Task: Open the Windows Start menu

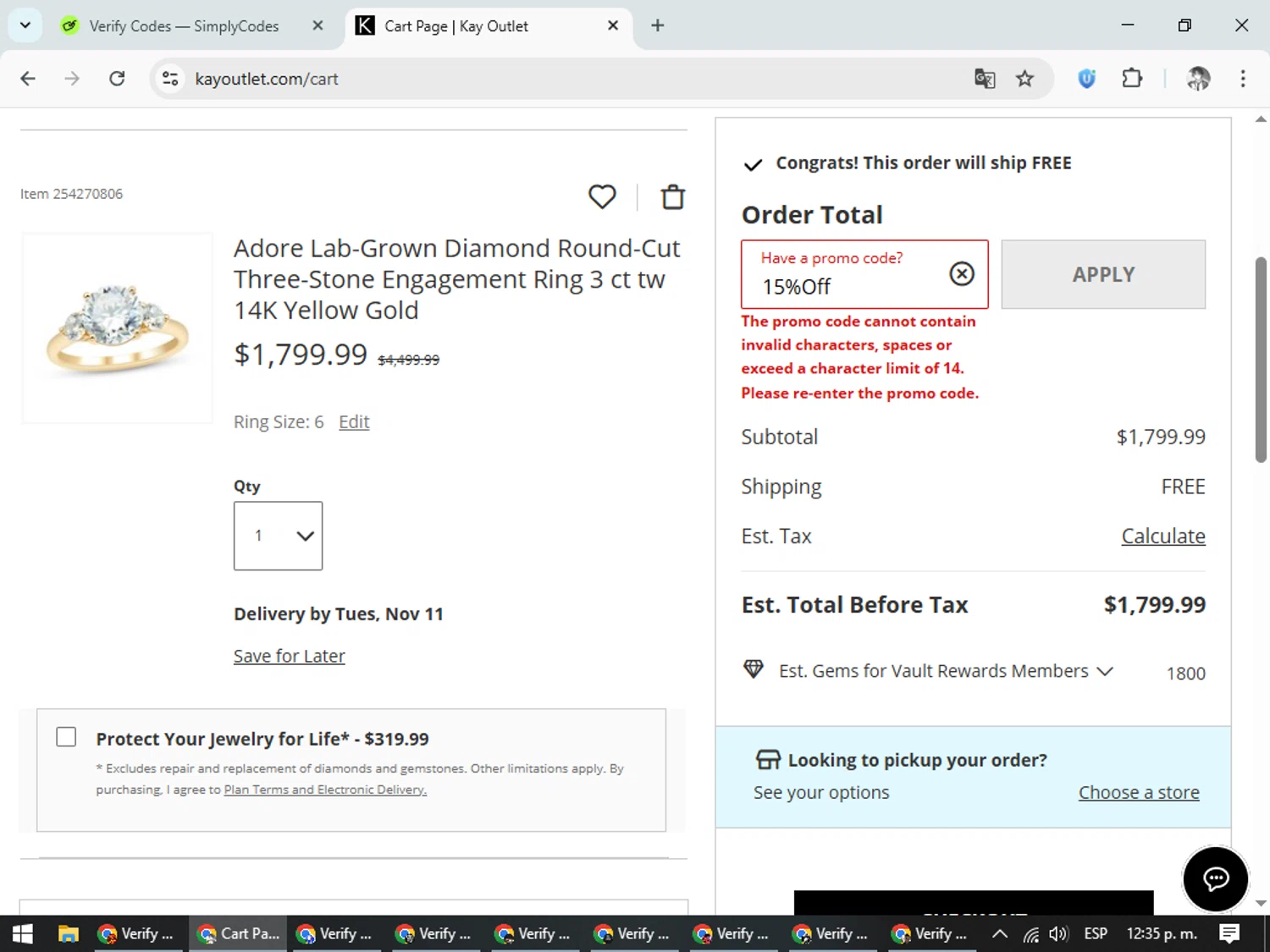Action: pos(23,933)
